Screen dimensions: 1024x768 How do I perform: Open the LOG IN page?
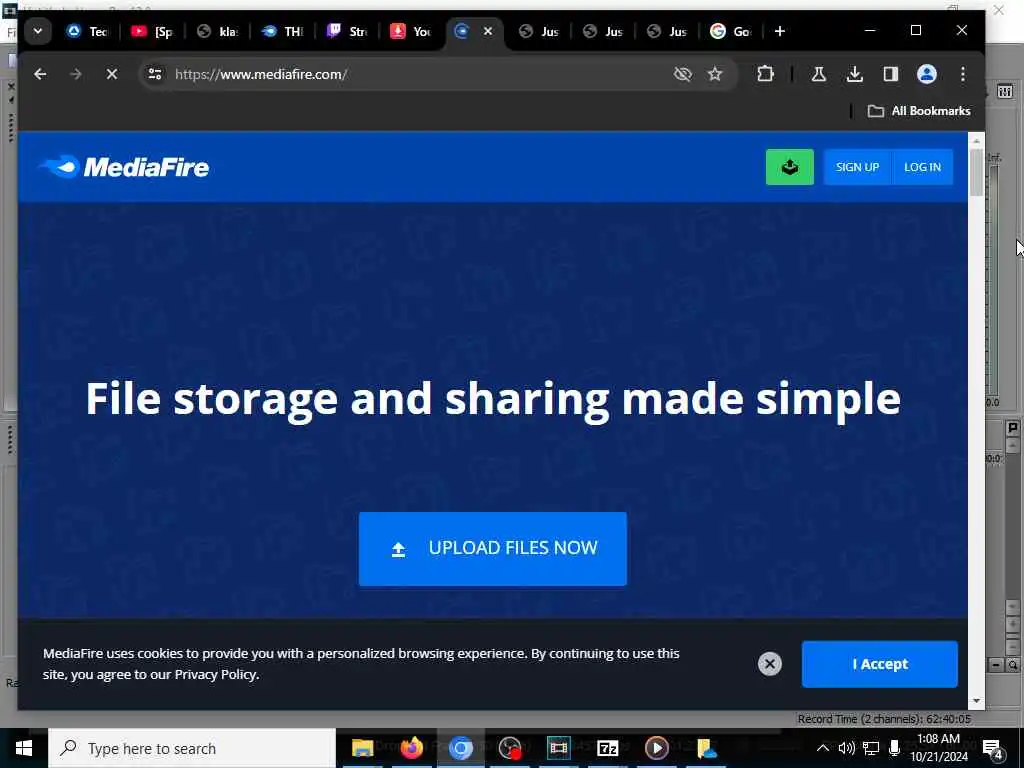click(922, 167)
